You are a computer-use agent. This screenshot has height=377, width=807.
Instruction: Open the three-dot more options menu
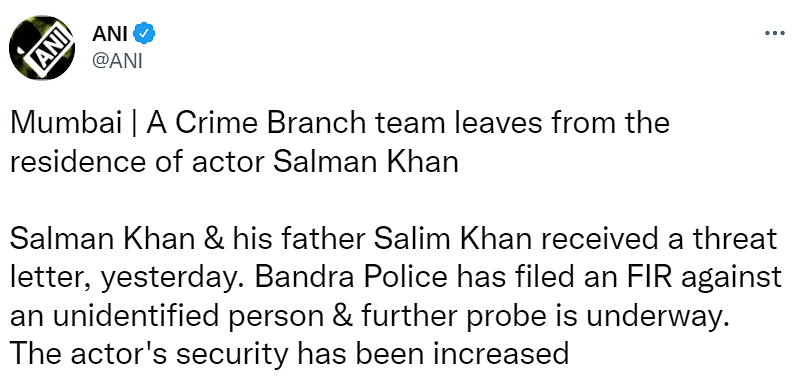coord(775,33)
